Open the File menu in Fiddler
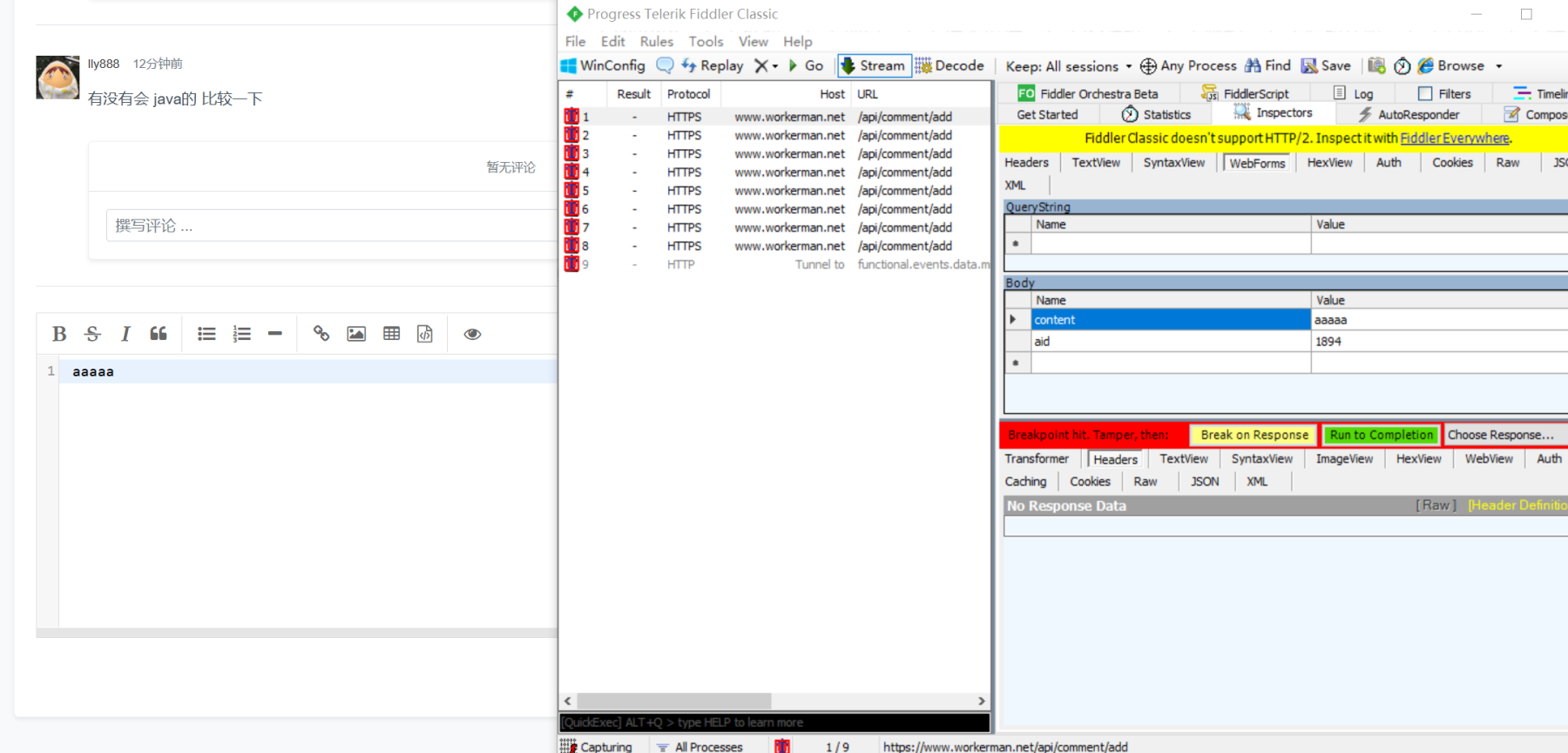The height and width of the screenshot is (753, 1568). coord(575,41)
